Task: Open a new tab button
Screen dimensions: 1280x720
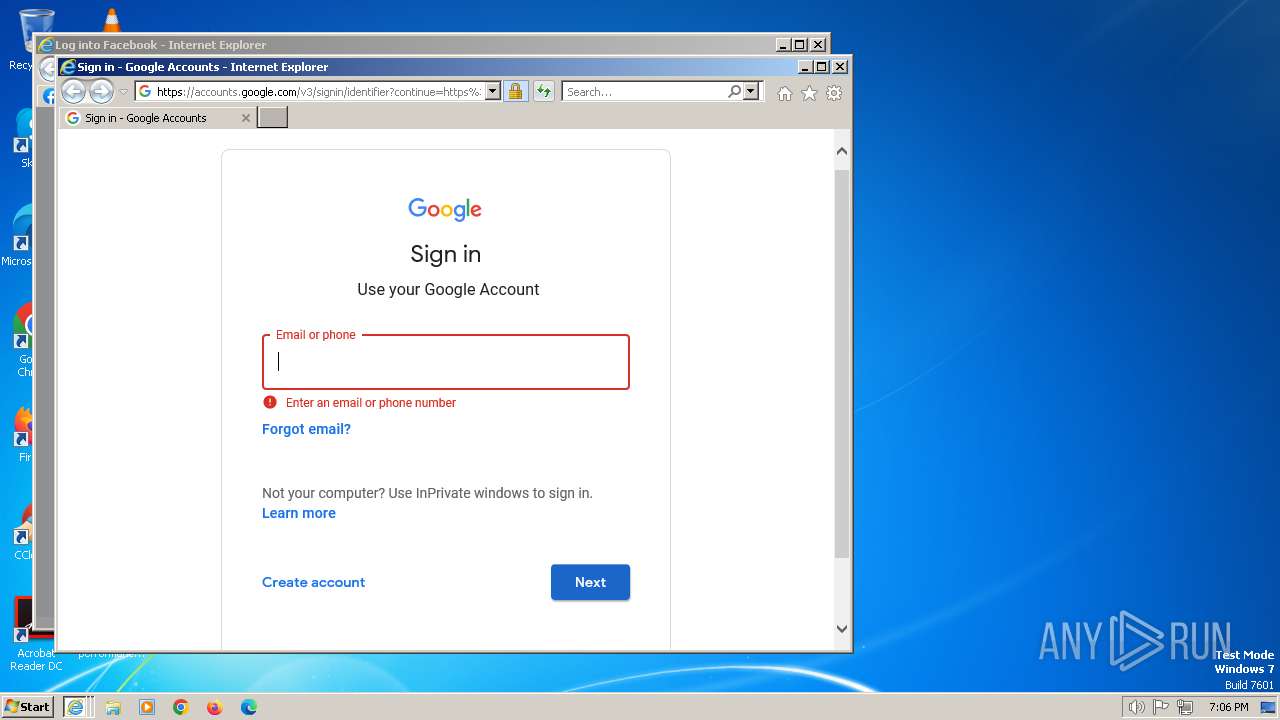Action: coord(272,118)
